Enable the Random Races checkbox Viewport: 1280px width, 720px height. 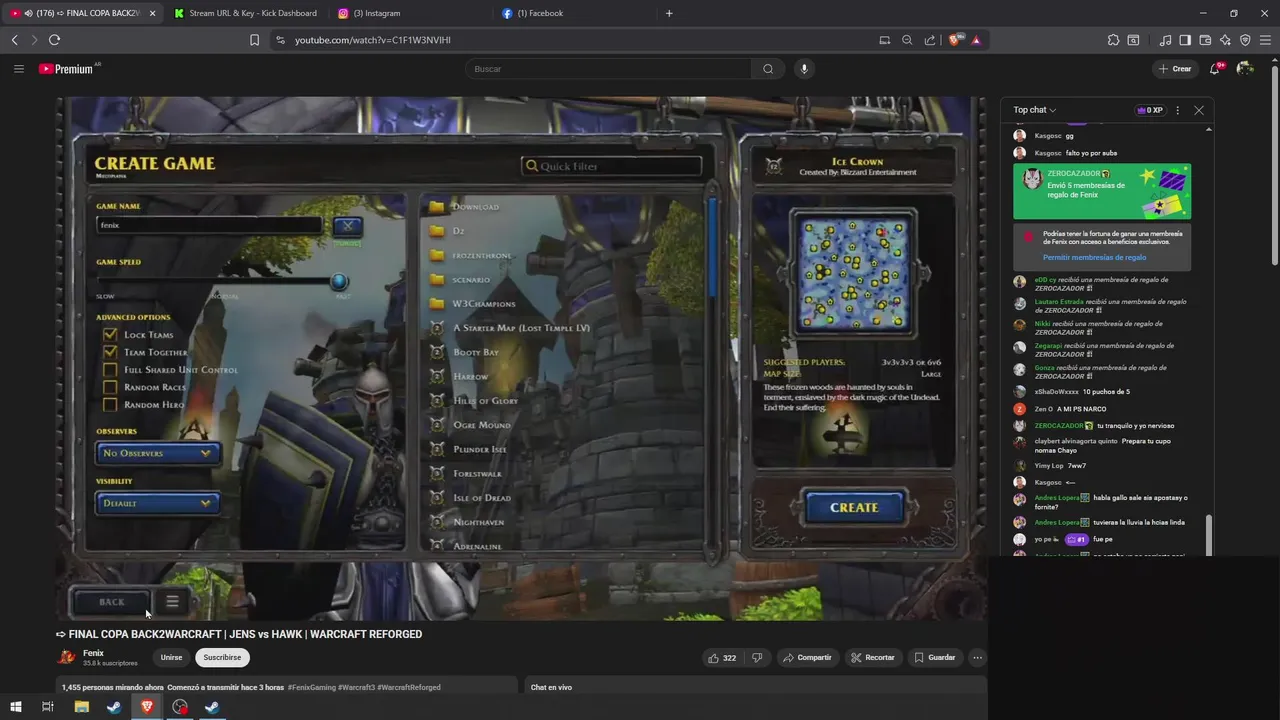coord(110,387)
